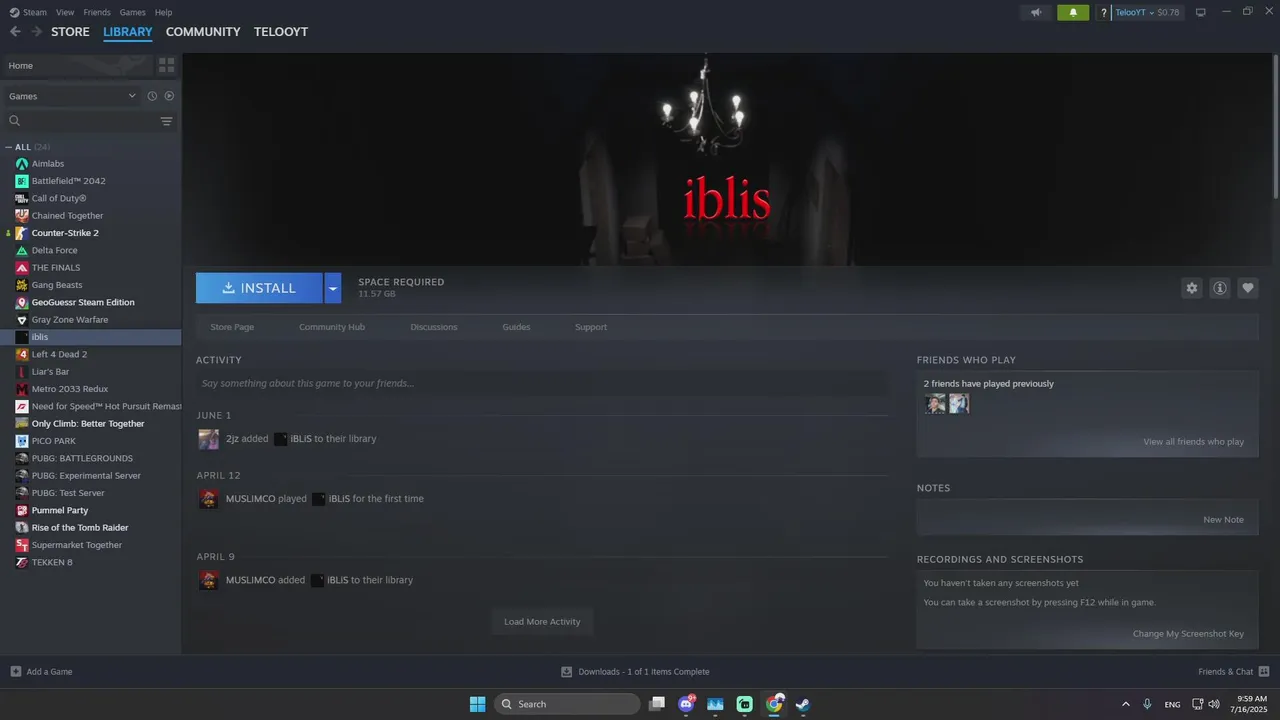Click New Note

(x=1224, y=520)
